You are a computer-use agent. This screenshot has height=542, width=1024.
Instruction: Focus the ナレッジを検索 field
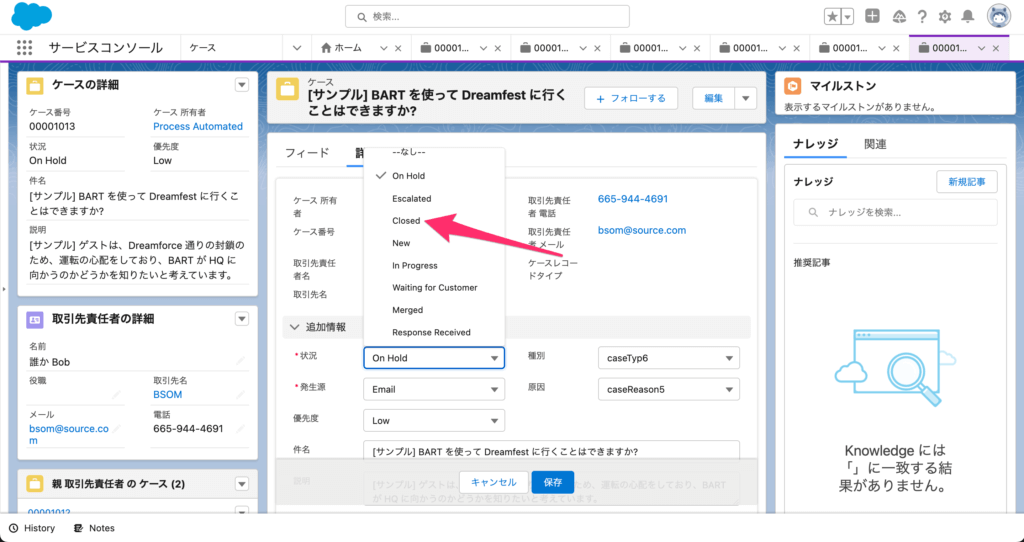tap(895, 212)
